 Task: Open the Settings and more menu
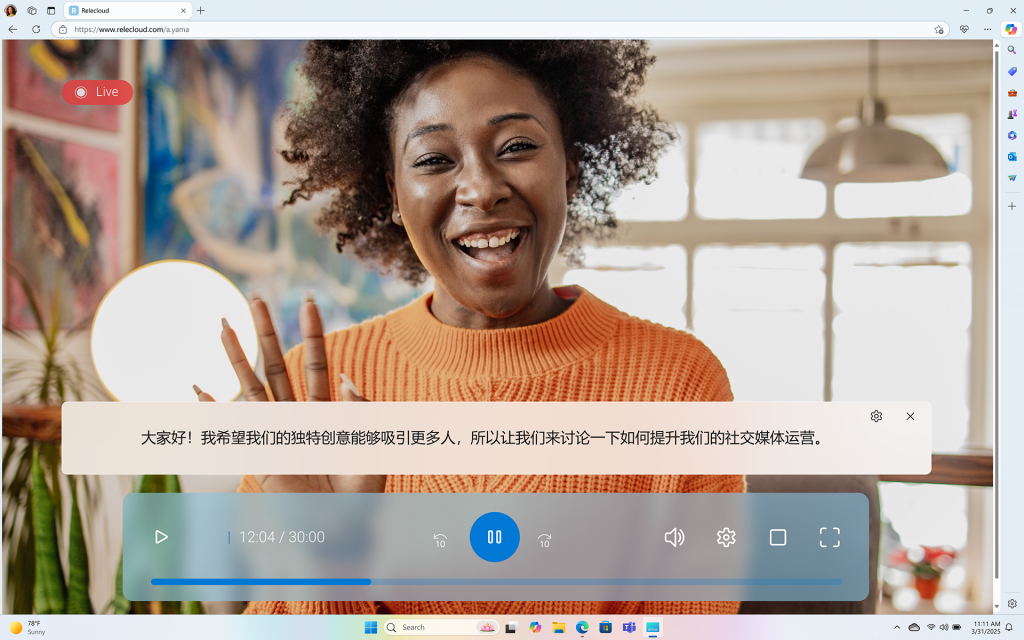pyautogui.click(x=987, y=29)
